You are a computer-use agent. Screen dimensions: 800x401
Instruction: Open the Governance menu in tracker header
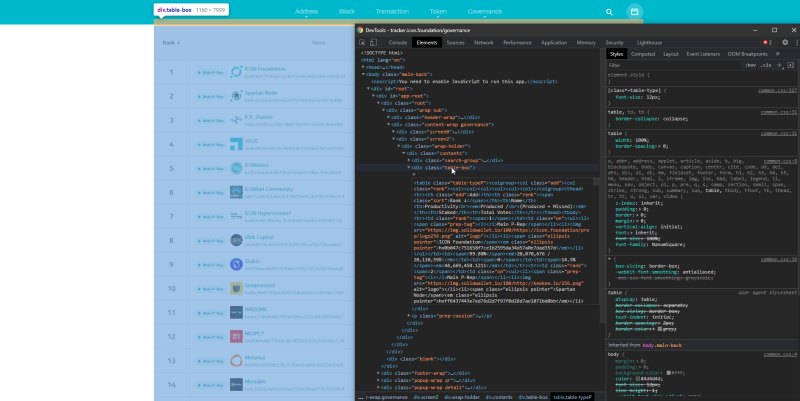(x=484, y=11)
